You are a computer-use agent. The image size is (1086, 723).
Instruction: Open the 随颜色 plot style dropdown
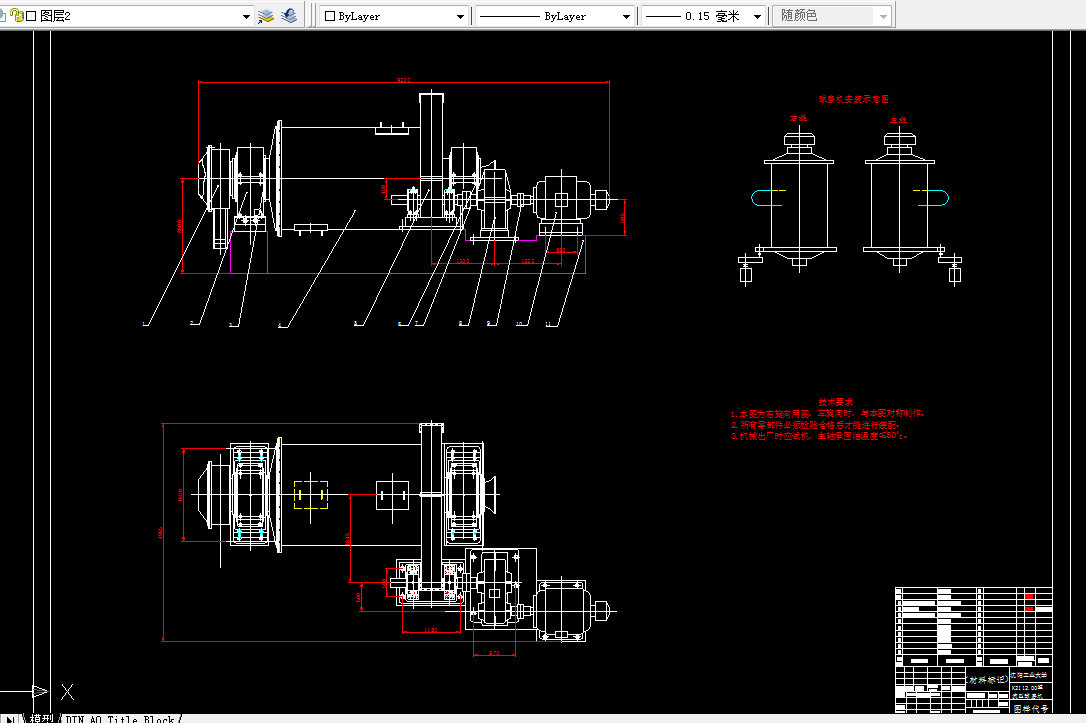[883, 17]
